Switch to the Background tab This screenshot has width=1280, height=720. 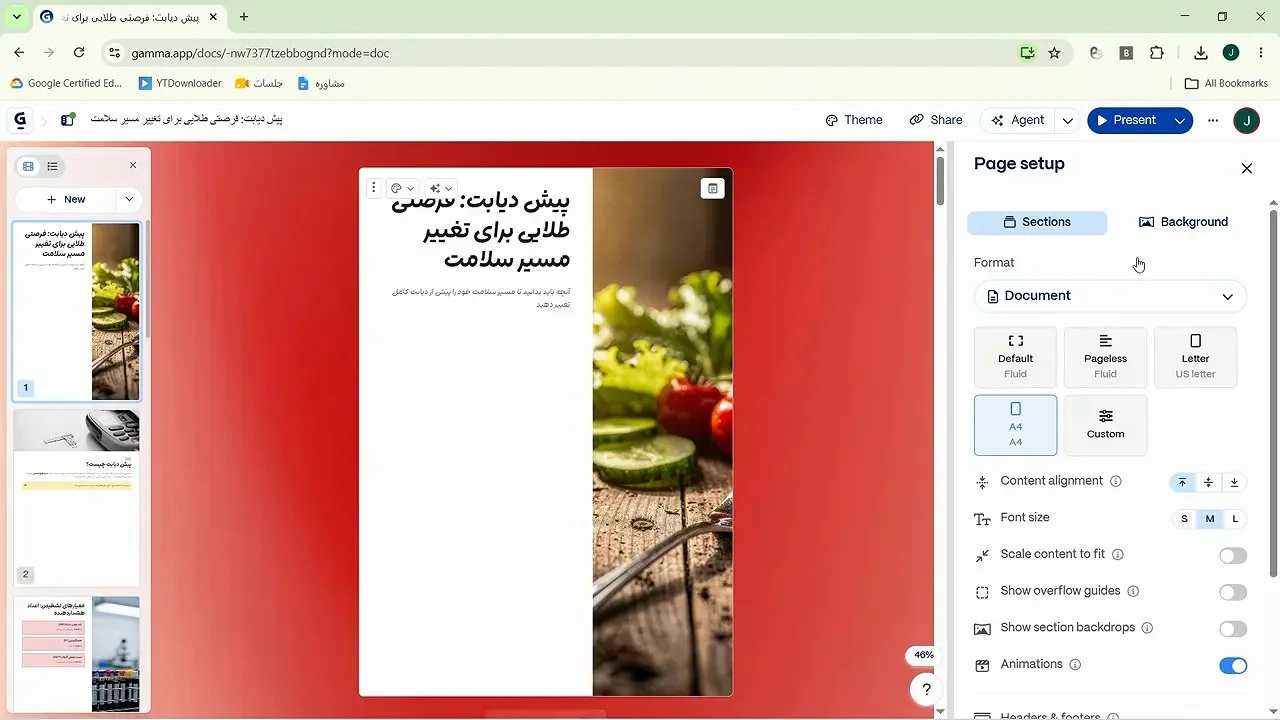click(x=1183, y=222)
